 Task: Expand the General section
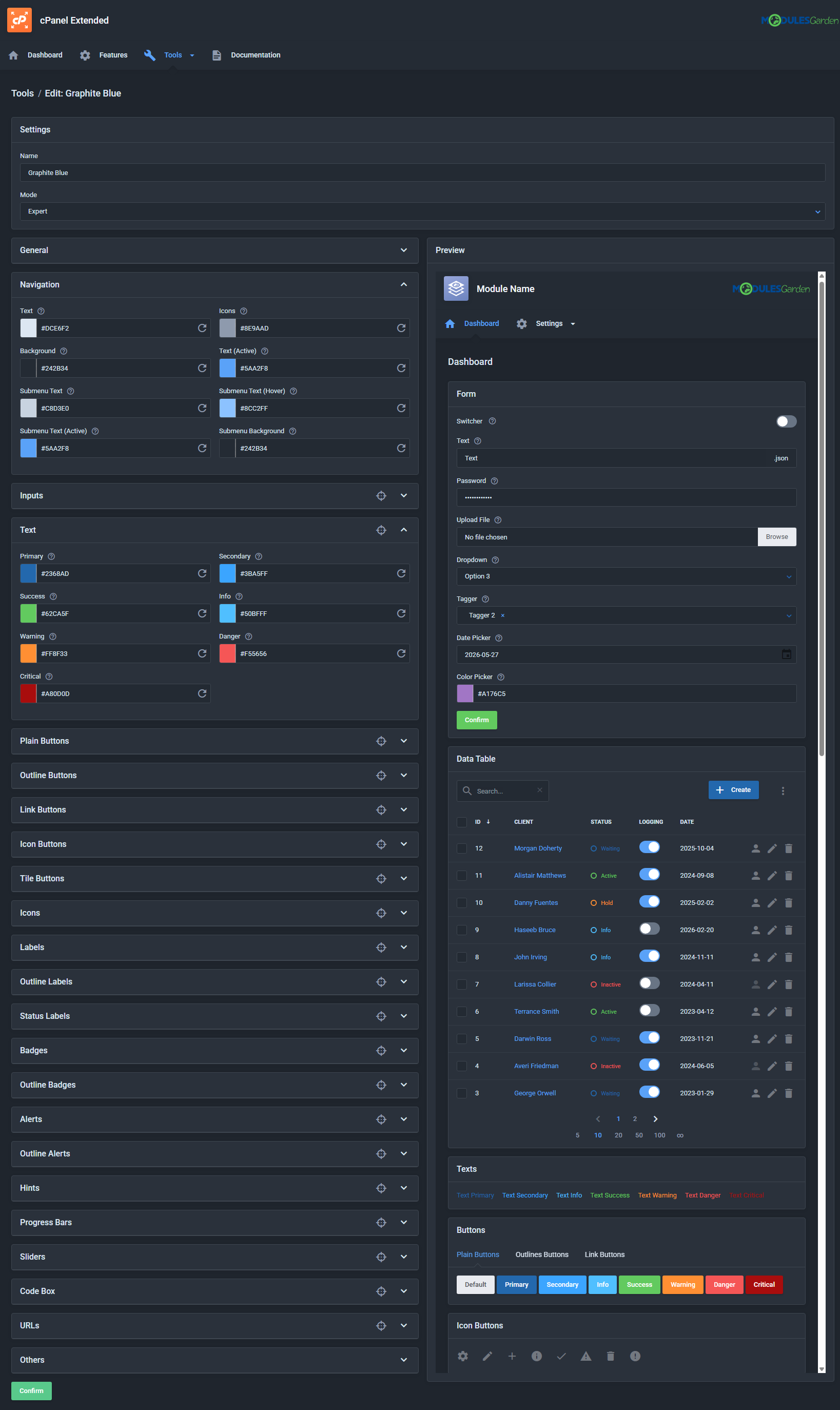(404, 250)
